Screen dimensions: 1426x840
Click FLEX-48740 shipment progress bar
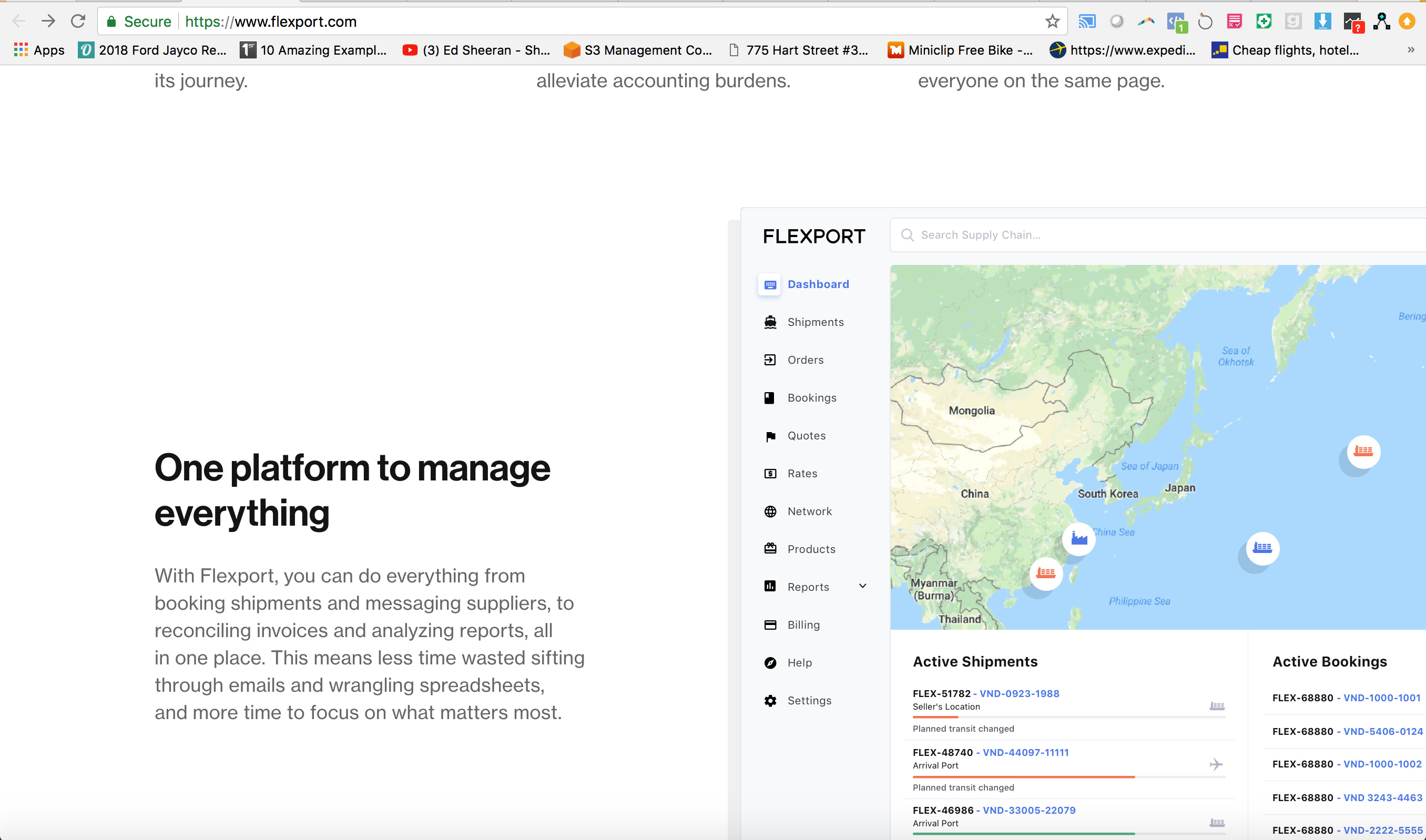pos(1069,777)
